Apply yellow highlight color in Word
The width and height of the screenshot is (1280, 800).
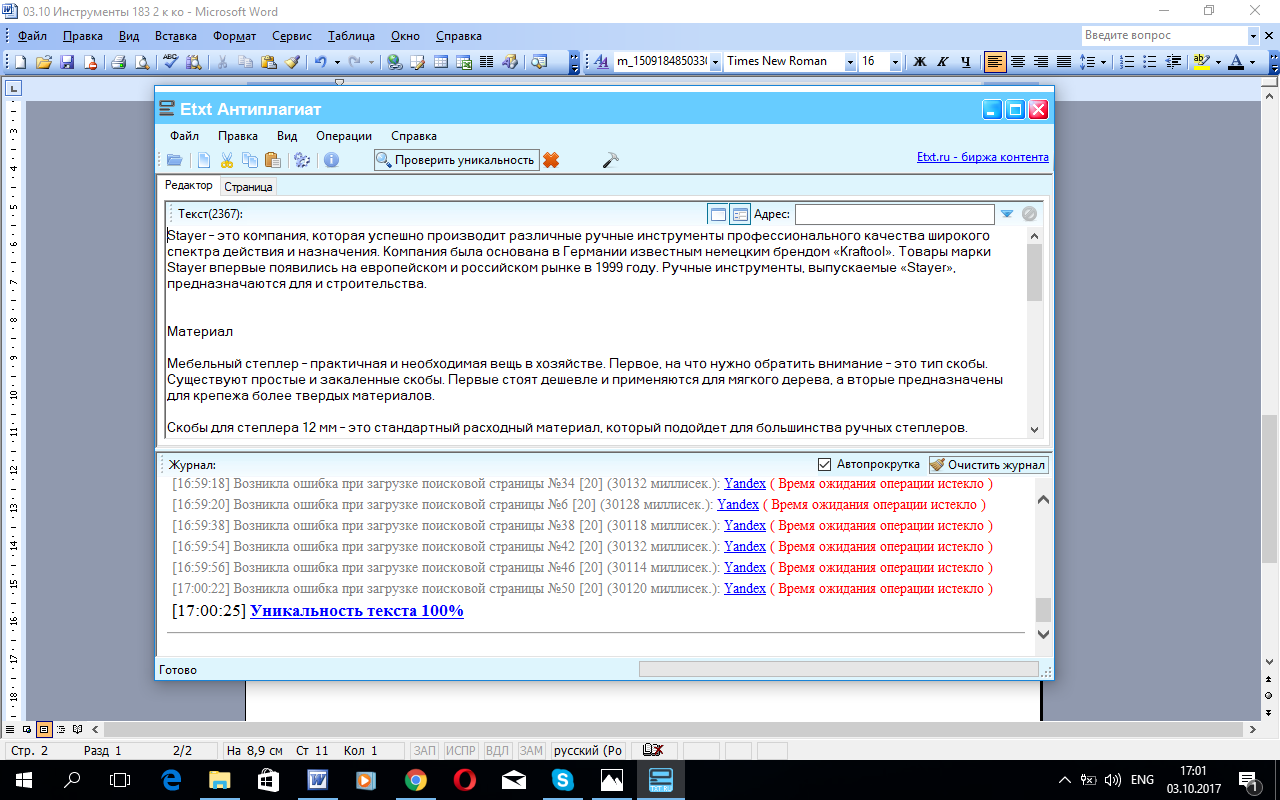1202,62
